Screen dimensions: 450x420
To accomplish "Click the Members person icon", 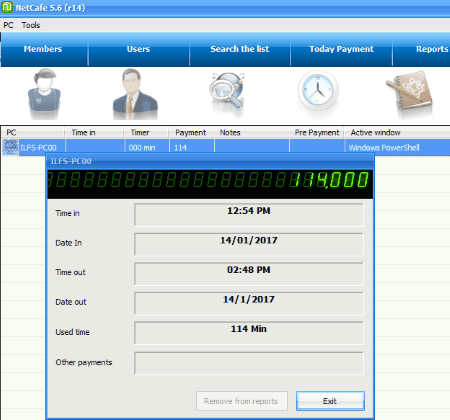I will [44, 94].
